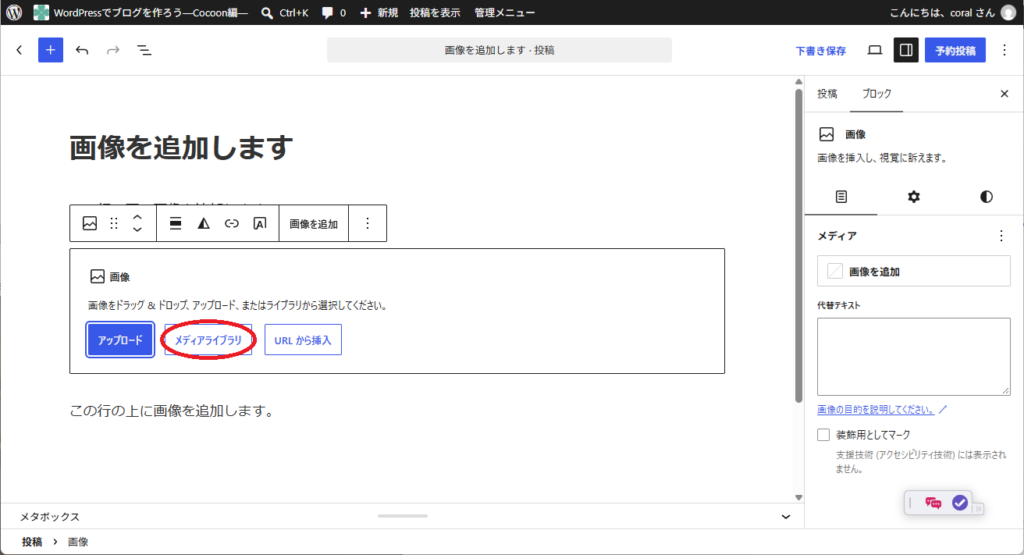Click the purple checkmark floating icon
Image resolution: width=1024 pixels, height=555 pixels.
959,502
